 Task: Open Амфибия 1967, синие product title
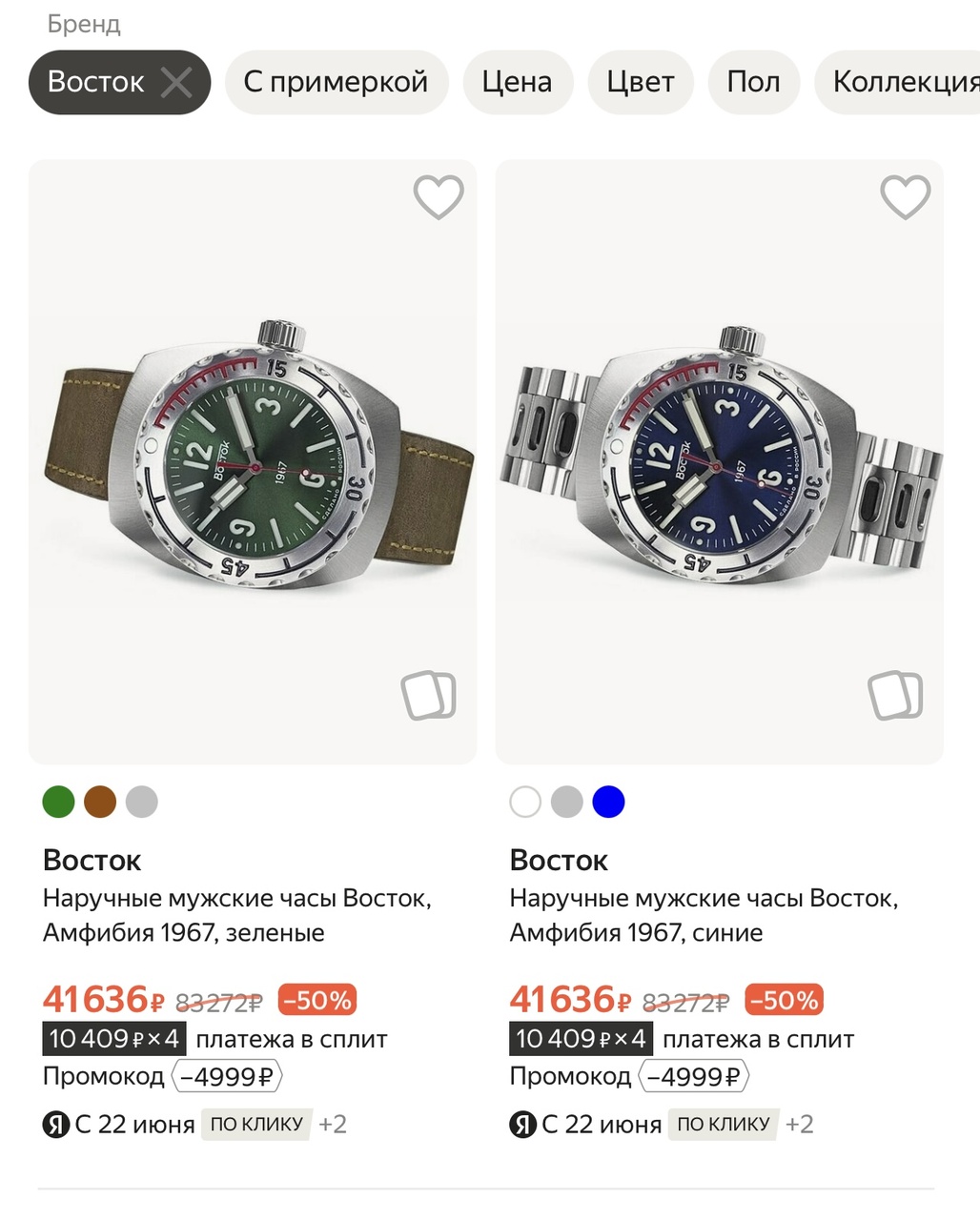pos(704,915)
